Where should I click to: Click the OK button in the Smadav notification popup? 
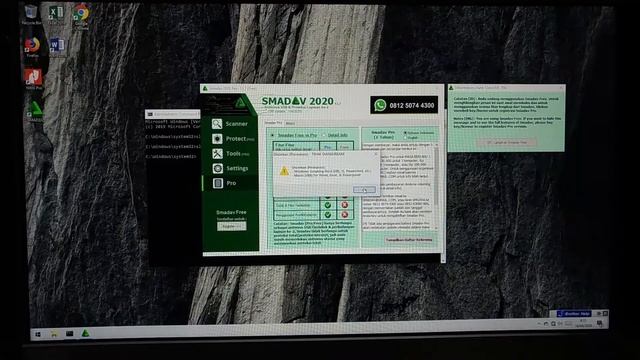click(x=506, y=142)
